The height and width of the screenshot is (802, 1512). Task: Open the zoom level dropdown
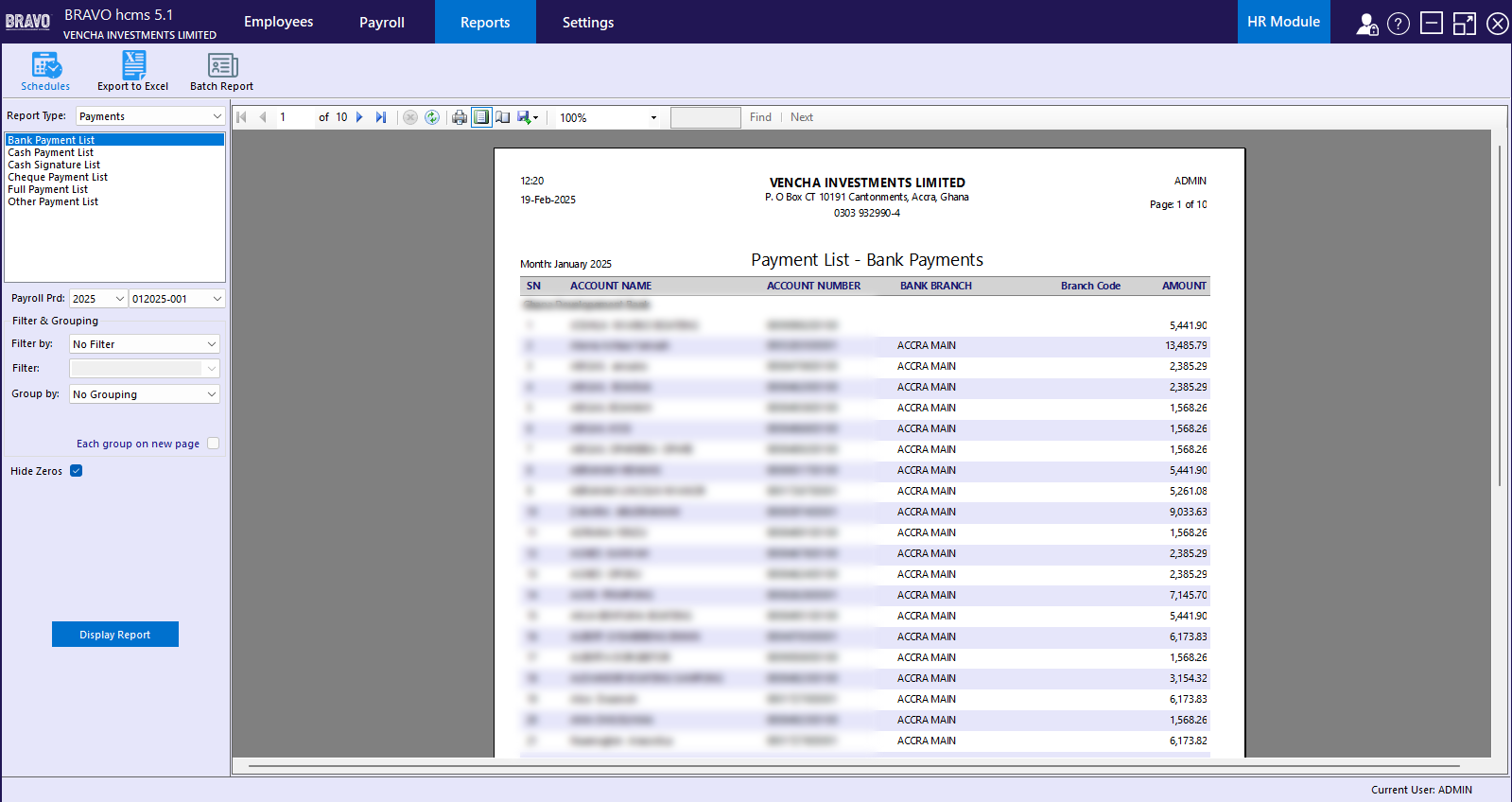click(652, 118)
